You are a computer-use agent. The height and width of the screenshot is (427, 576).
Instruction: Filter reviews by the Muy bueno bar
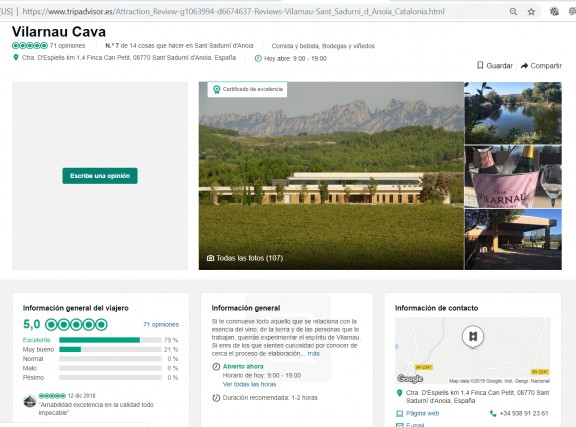[100, 349]
